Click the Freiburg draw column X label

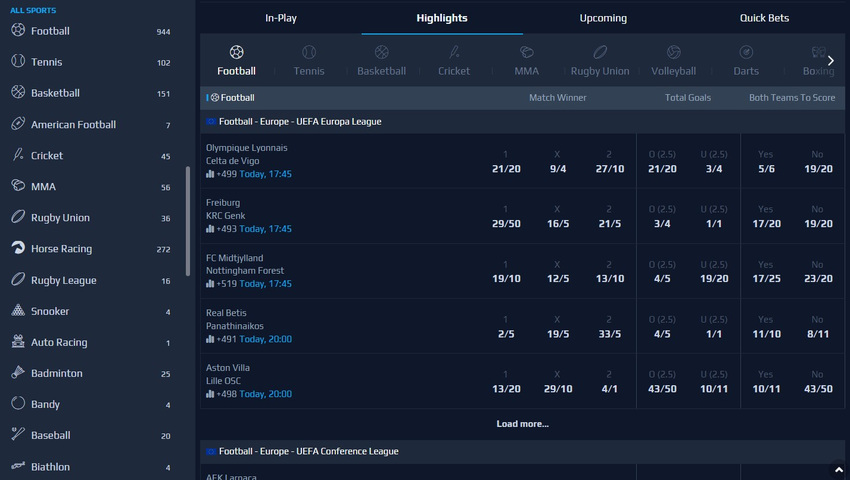tap(557, 209)
